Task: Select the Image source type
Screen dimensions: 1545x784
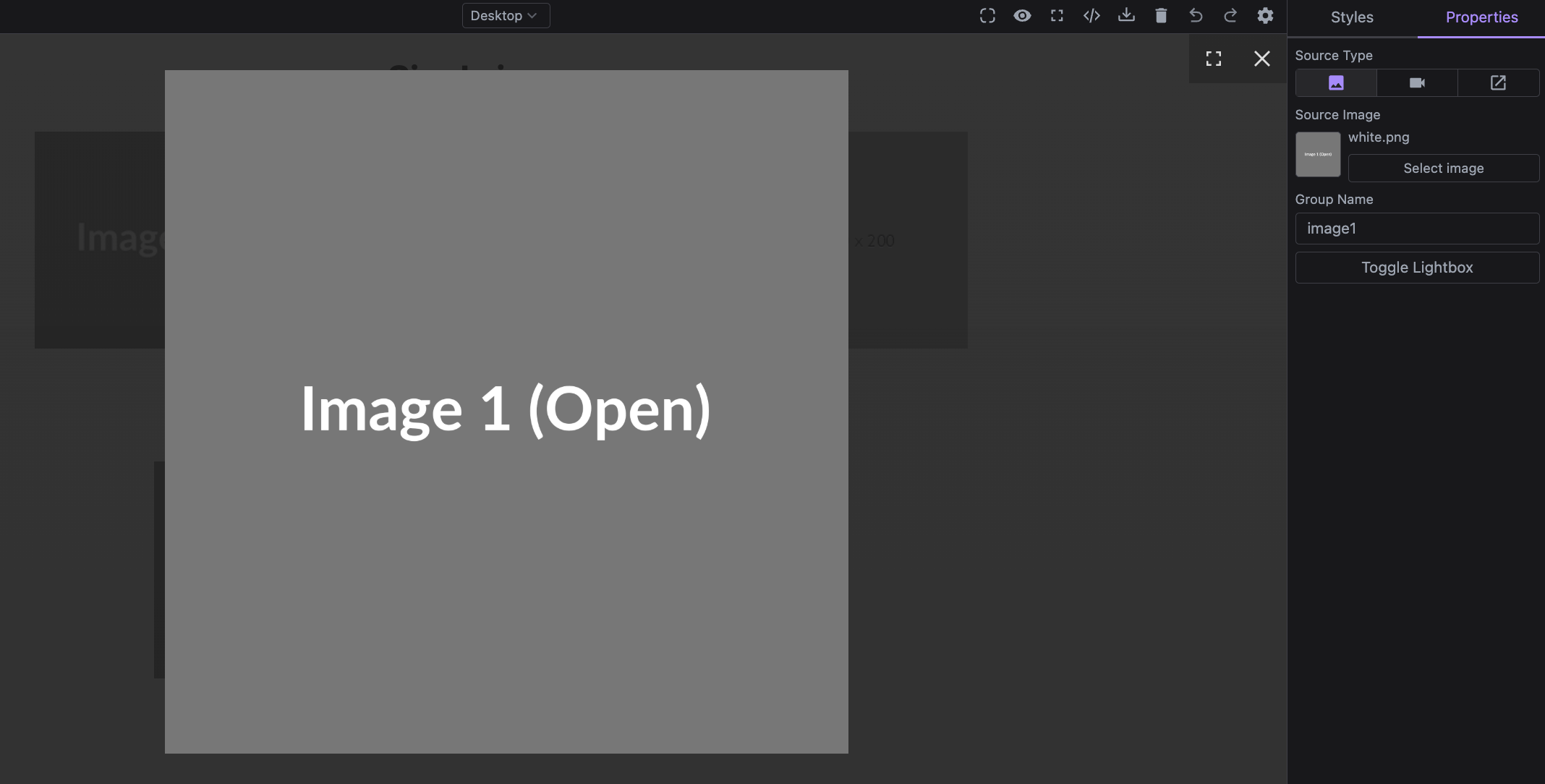Action: [1335, 82]
